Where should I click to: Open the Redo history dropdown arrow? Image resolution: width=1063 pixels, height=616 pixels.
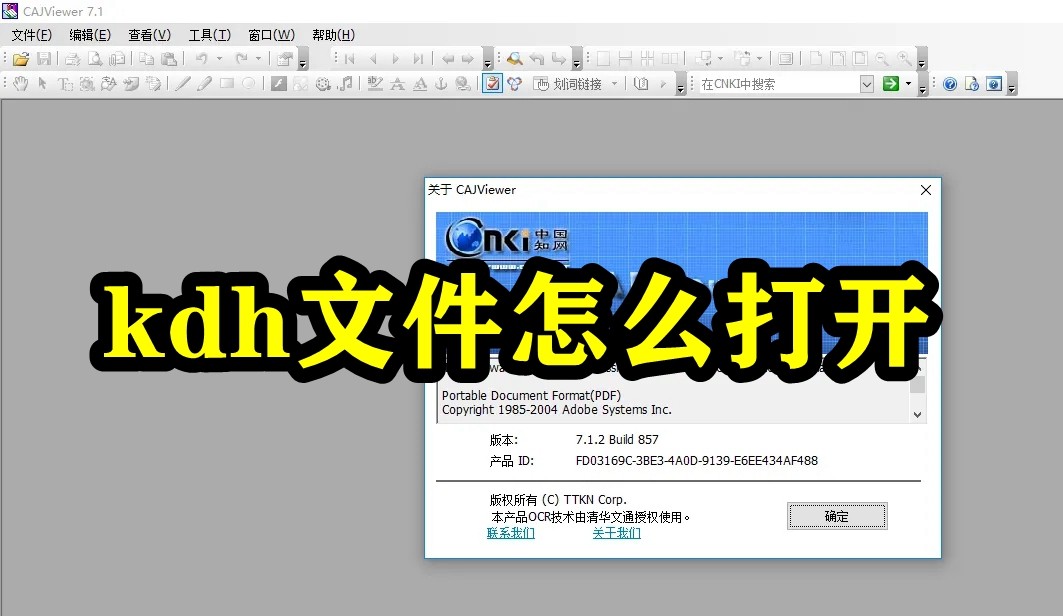pos(258,59)
